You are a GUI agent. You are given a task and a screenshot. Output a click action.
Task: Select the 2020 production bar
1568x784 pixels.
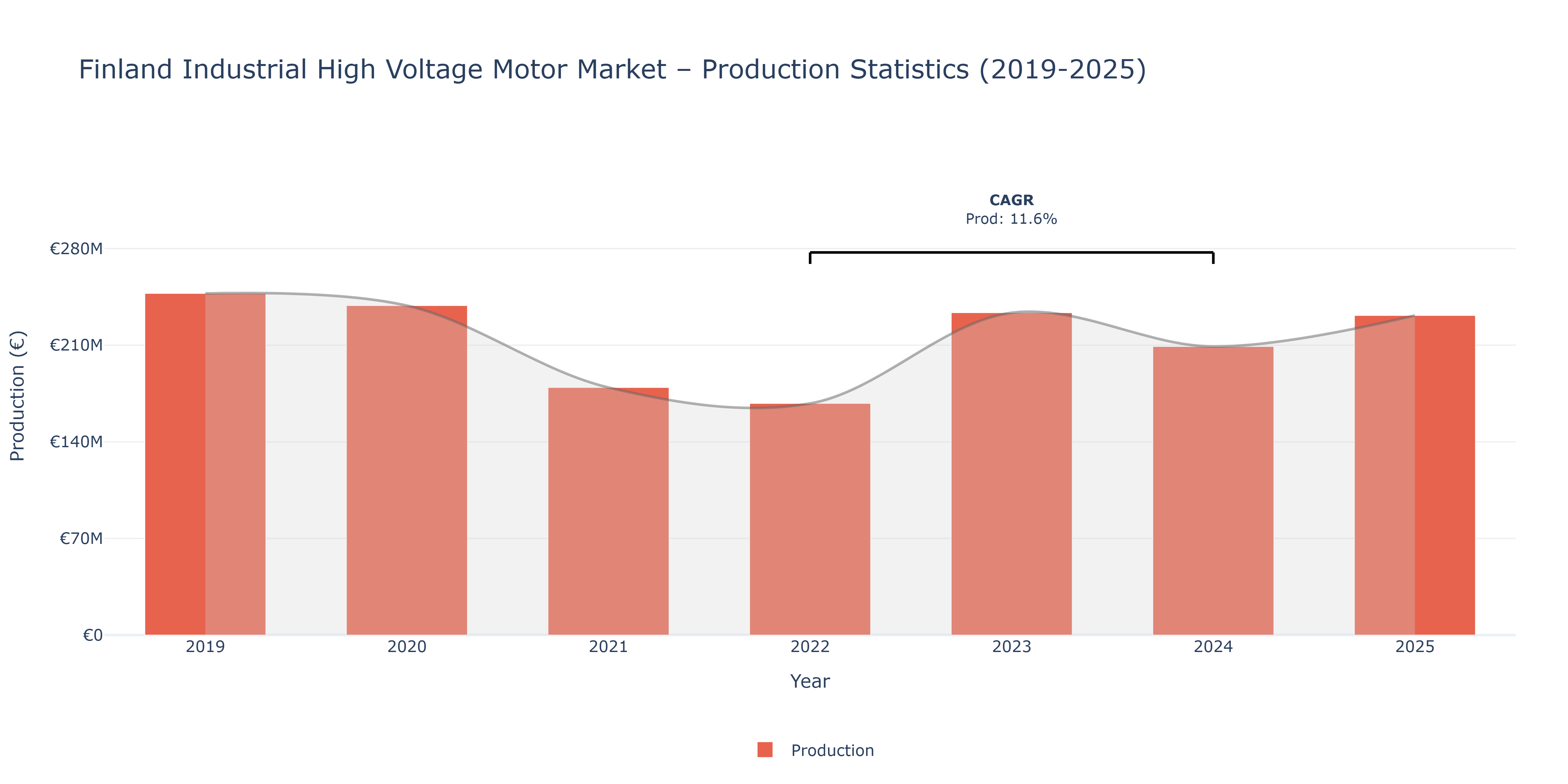407,470
